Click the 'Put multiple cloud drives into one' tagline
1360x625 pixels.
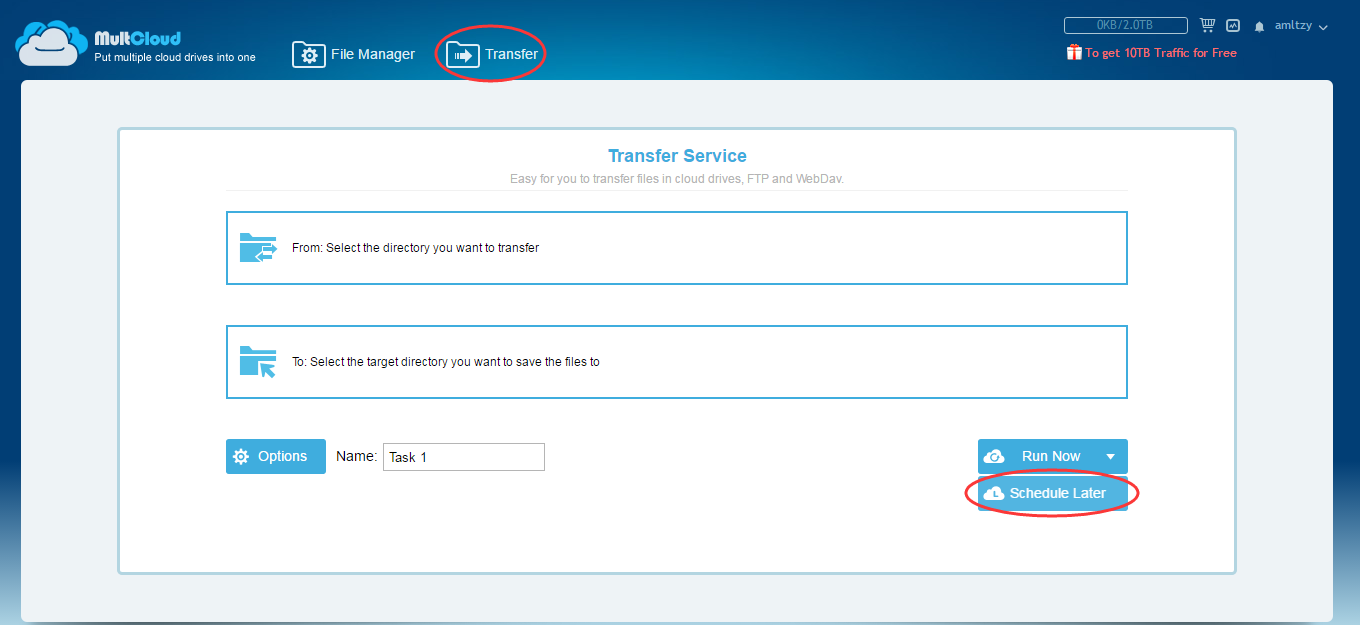click(x=175, y=58)
